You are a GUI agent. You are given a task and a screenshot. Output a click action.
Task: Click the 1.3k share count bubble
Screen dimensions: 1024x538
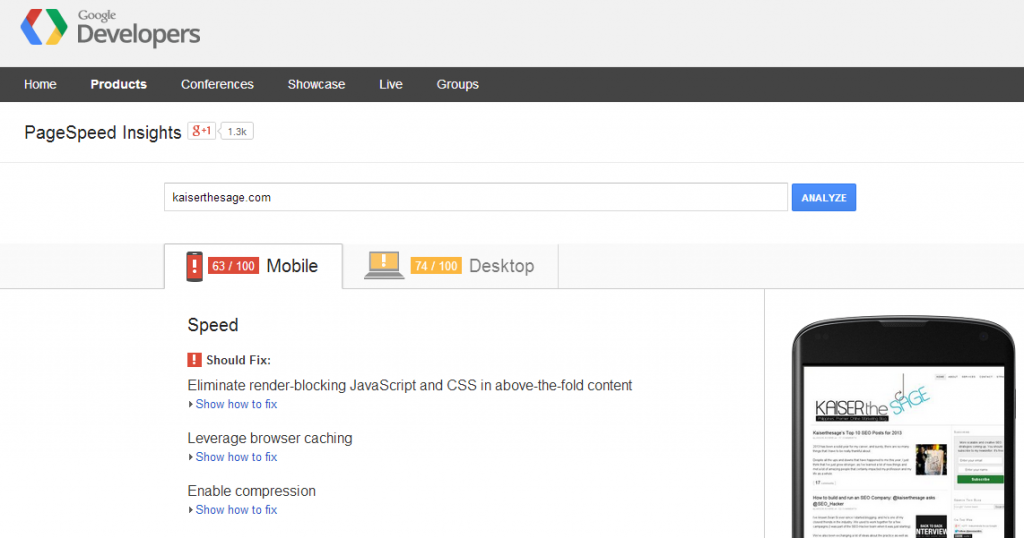[x=236, y=131]
